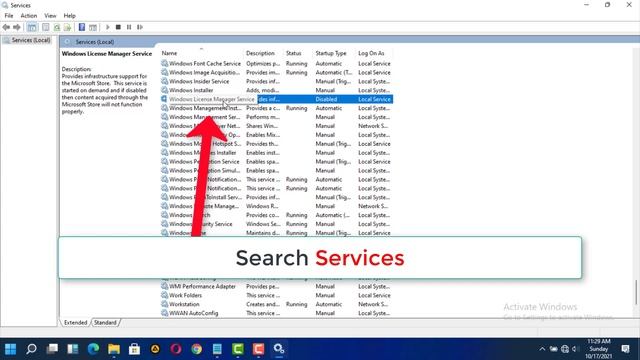Select Windows Management Instrumentation row
This screenshot has width=640, height=360.
tap(276, 108)
